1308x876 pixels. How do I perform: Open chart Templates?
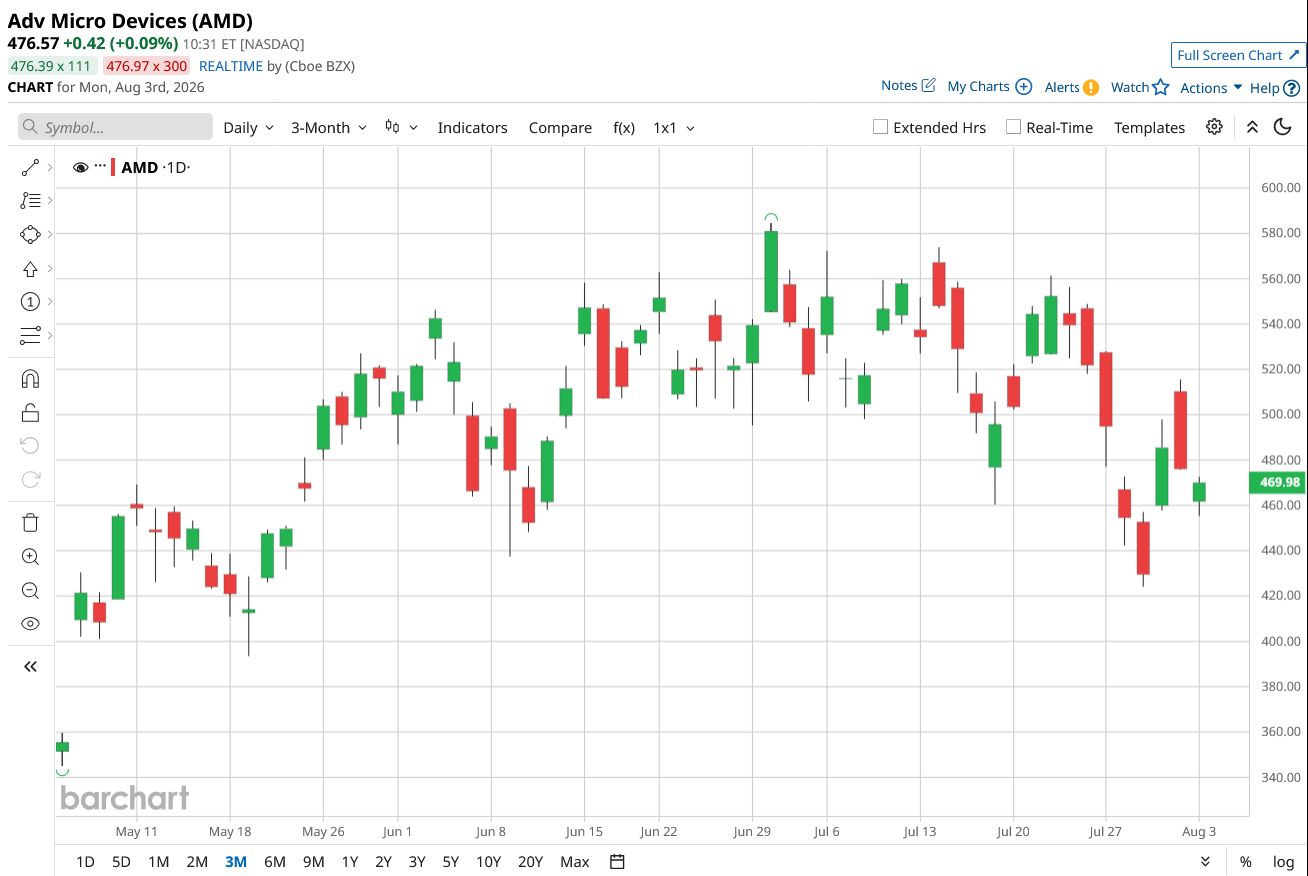coord(1150,127)
